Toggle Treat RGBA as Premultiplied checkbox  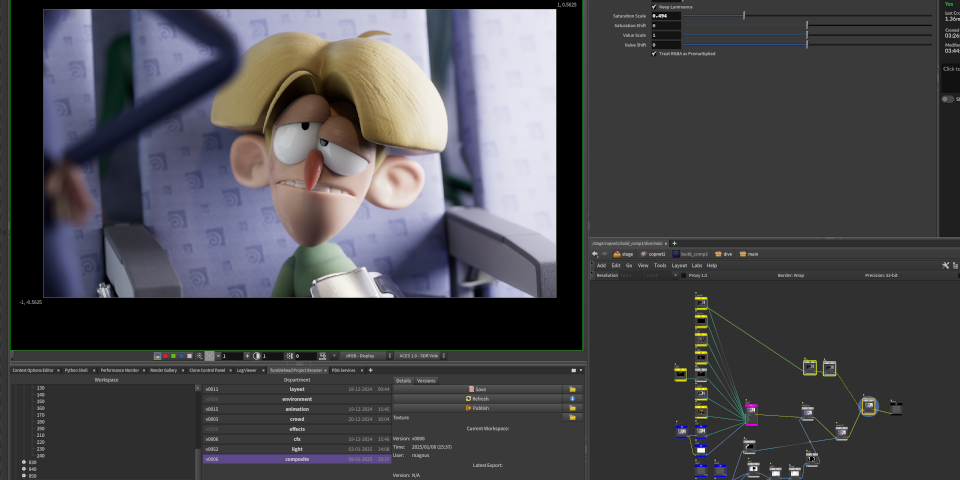pyautogui.click(x=654, y=53)
